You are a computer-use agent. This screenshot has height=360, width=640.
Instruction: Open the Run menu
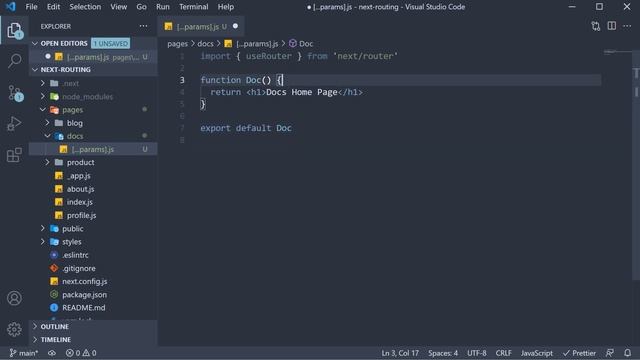(163, 7)
